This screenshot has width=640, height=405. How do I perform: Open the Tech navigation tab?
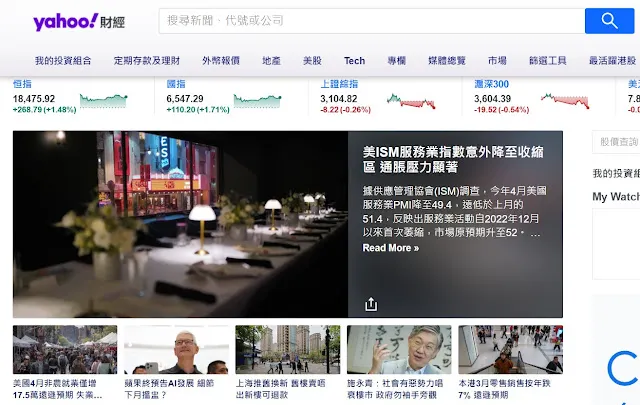354,61
